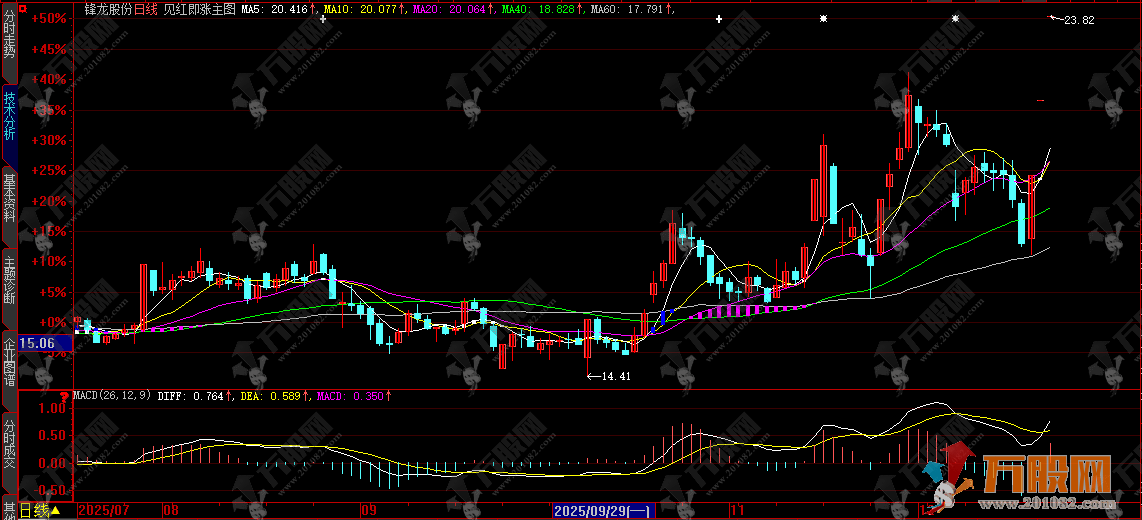
Task: Click the red up arrow after DIFF value
Action: [x=230, y=397]
